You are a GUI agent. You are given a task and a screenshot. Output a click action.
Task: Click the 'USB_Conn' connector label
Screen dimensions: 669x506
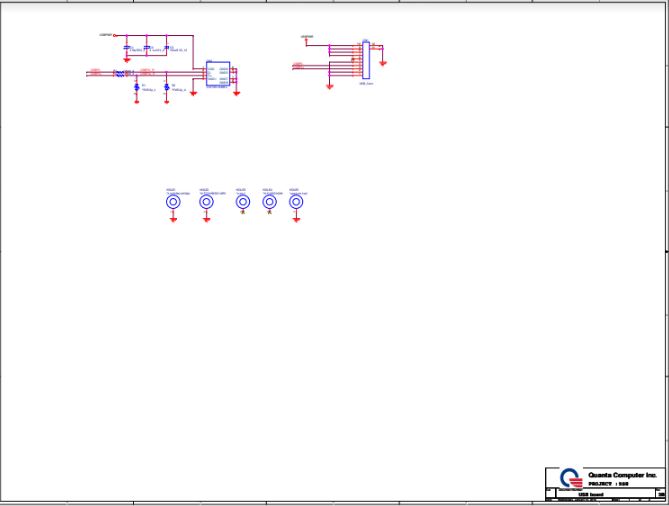pos(366,84)
